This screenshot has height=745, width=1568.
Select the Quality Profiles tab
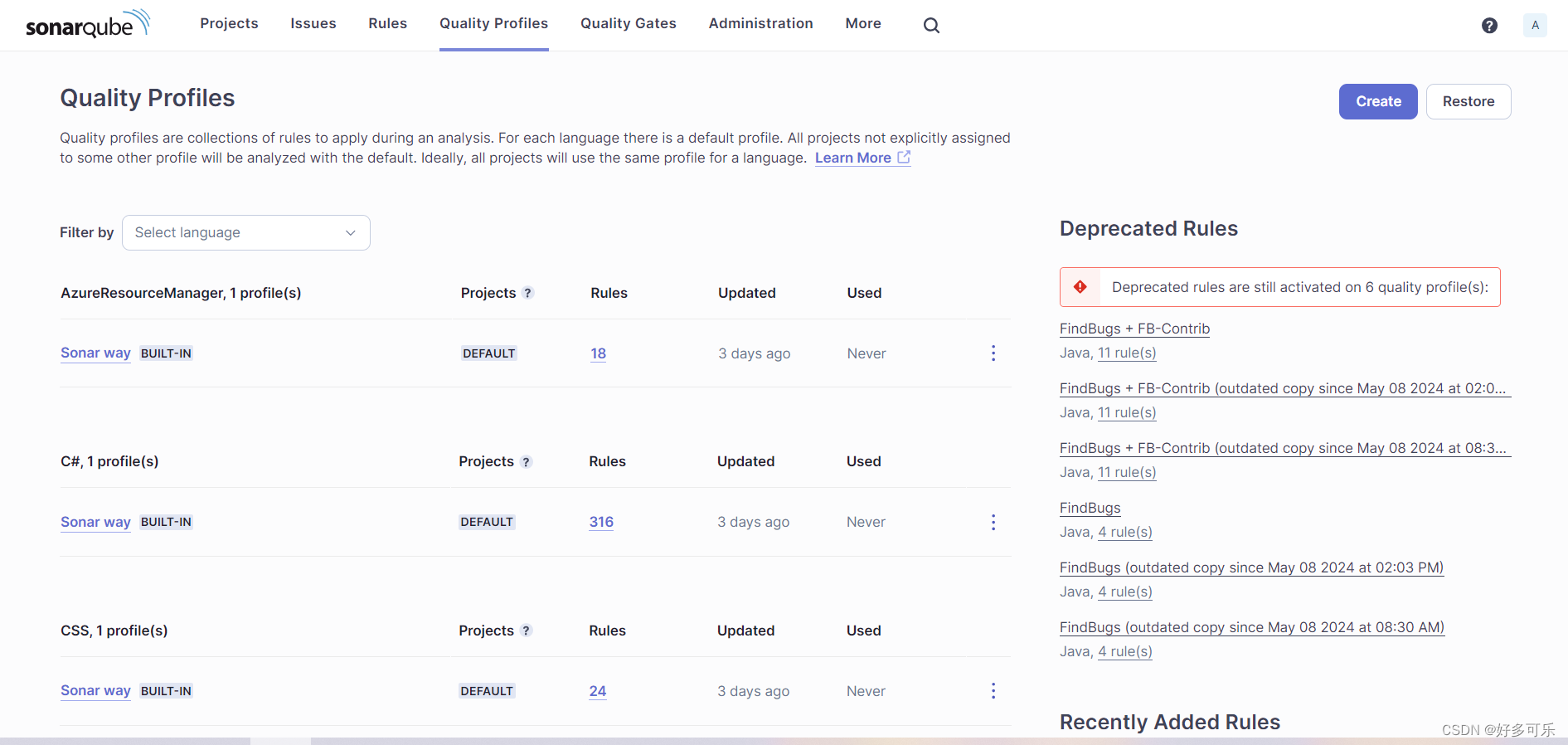(494, 23)
